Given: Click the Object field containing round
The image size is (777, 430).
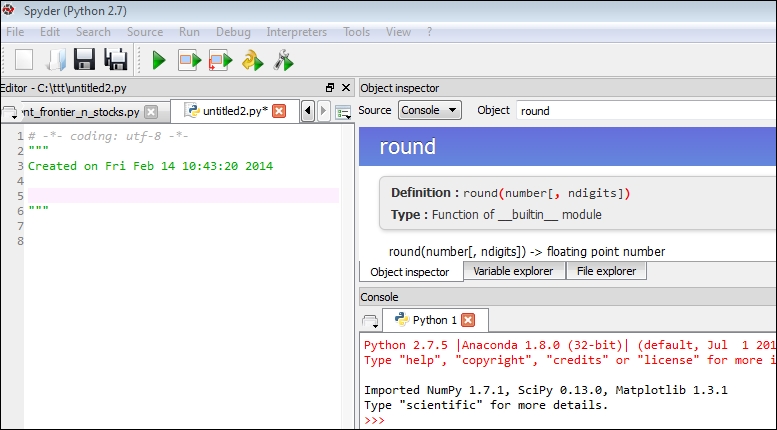Looking at the screenshot, I should coord(646,110).
